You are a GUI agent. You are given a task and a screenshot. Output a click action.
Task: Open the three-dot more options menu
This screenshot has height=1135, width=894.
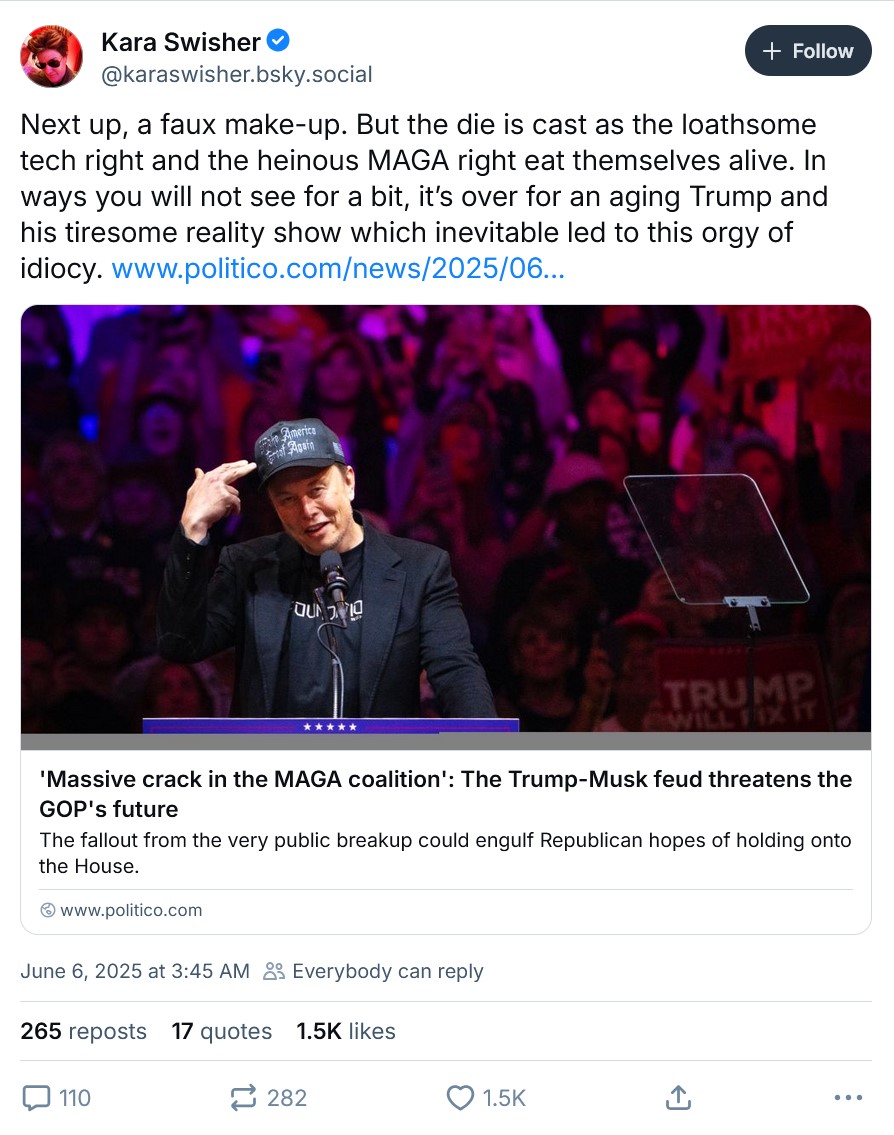pyautogui.click(x=848, y=1097)
